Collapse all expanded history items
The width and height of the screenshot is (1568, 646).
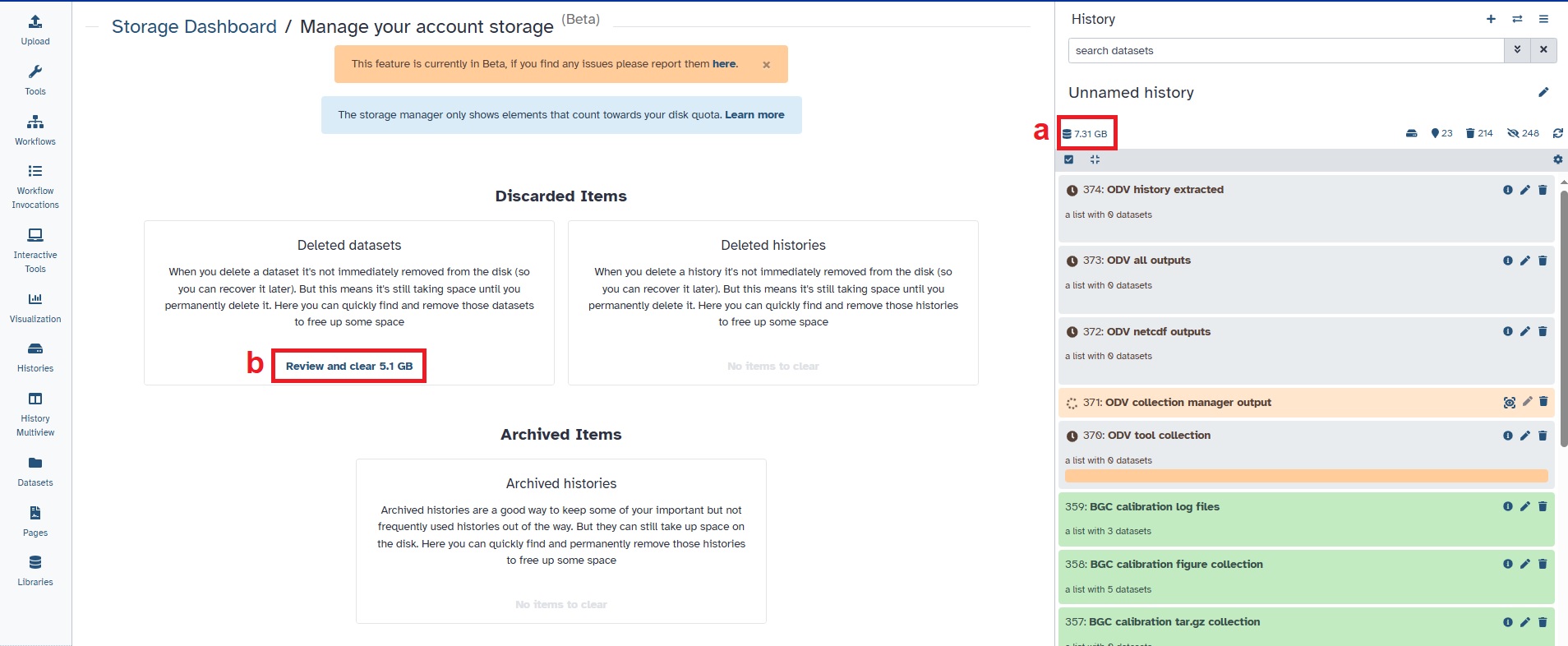pyautogui.click(x=1095, y=159)
